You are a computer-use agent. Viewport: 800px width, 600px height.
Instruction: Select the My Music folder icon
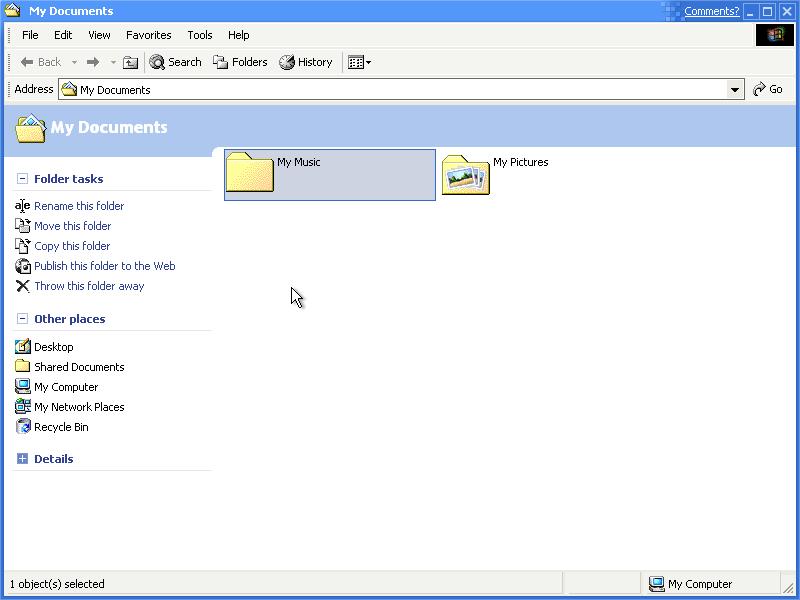250,174
